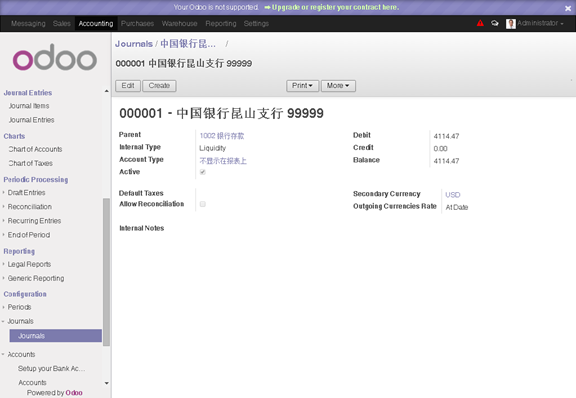Open Journal Entries sidebar item
Image resolution: width=576 pixels, height=398 pixels.
32,120
